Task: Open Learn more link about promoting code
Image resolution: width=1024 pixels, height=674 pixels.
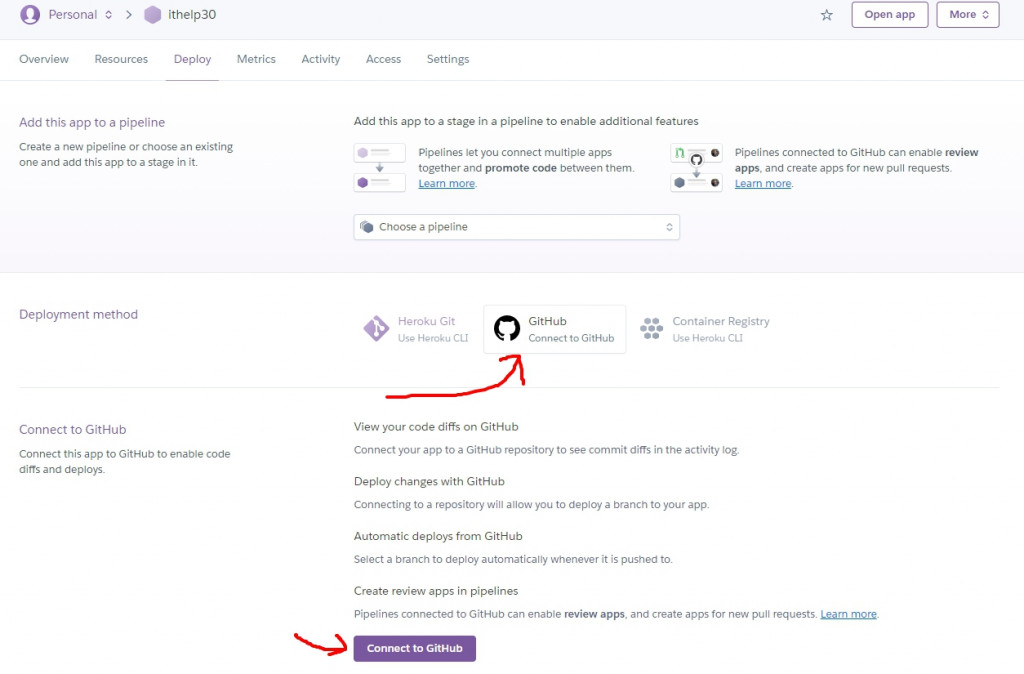Action: tap(447, 184)
